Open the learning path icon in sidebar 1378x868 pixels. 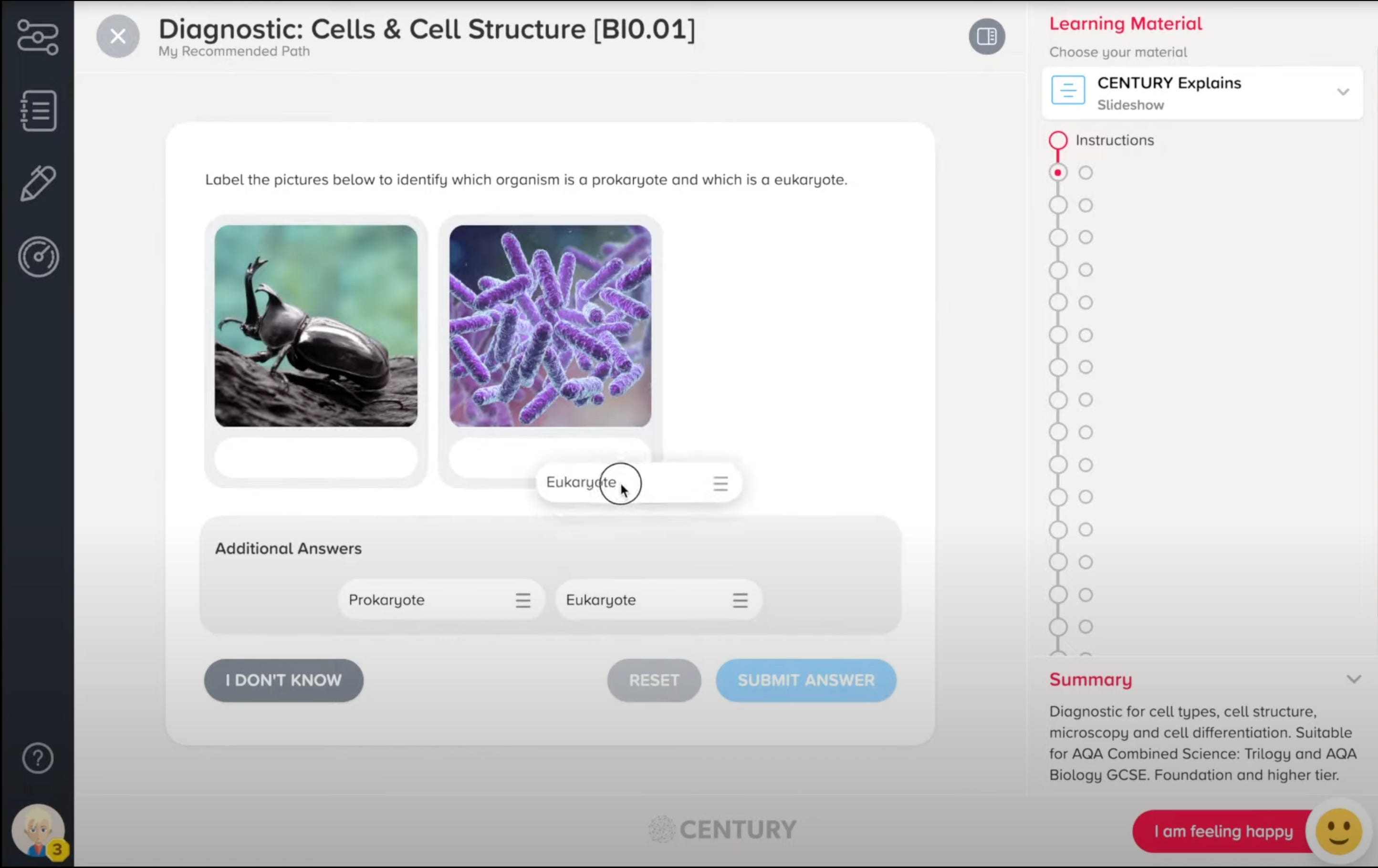(38, 37)
